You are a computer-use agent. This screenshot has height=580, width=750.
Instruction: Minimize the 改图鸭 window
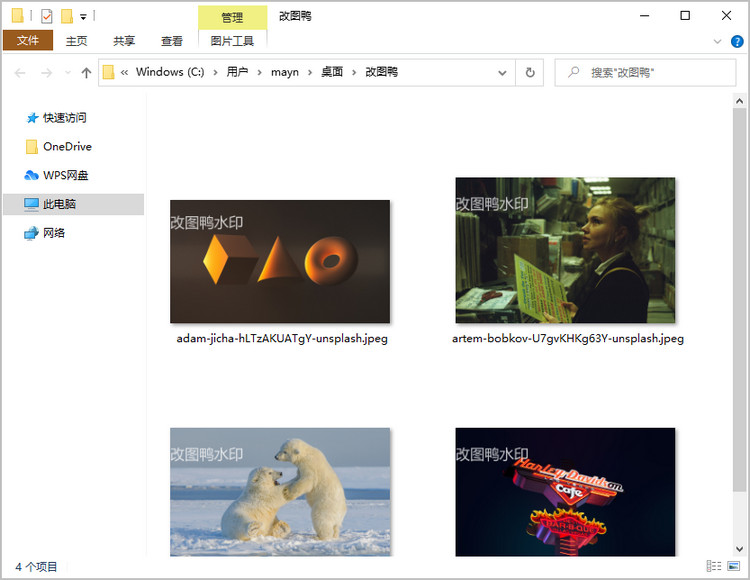(644, 16)
